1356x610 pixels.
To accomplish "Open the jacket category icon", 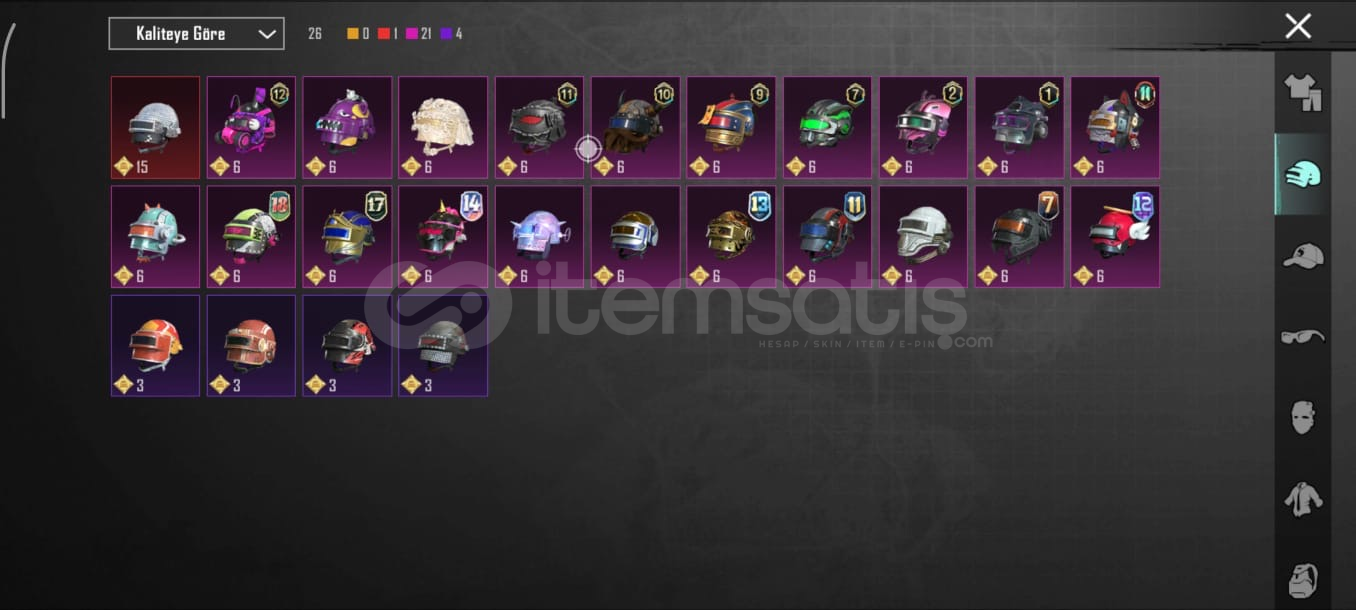I will pyautogui.click(x=1303, y=498).
